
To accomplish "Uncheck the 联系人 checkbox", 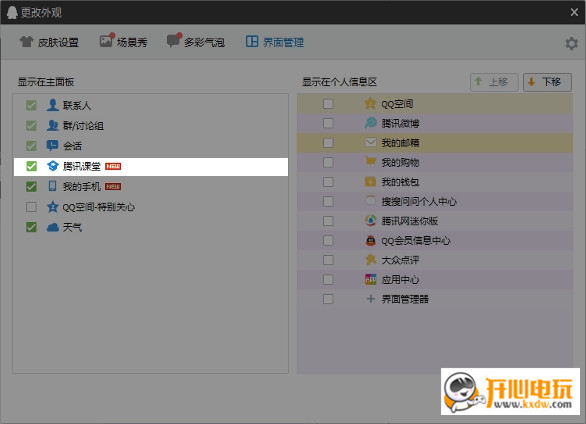I will pos(31,105).
